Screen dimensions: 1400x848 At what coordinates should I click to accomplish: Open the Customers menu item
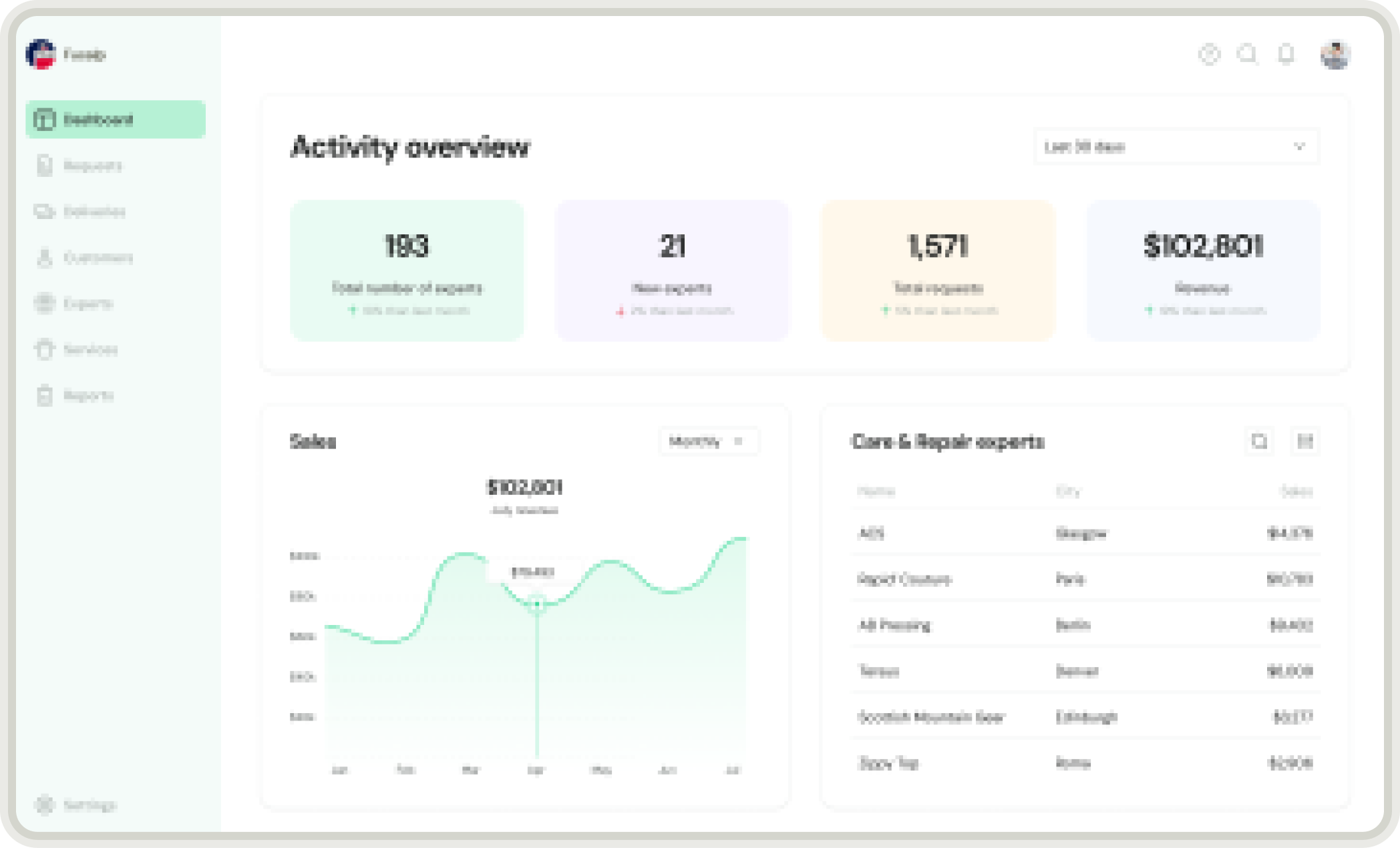(x=98, y=258)
